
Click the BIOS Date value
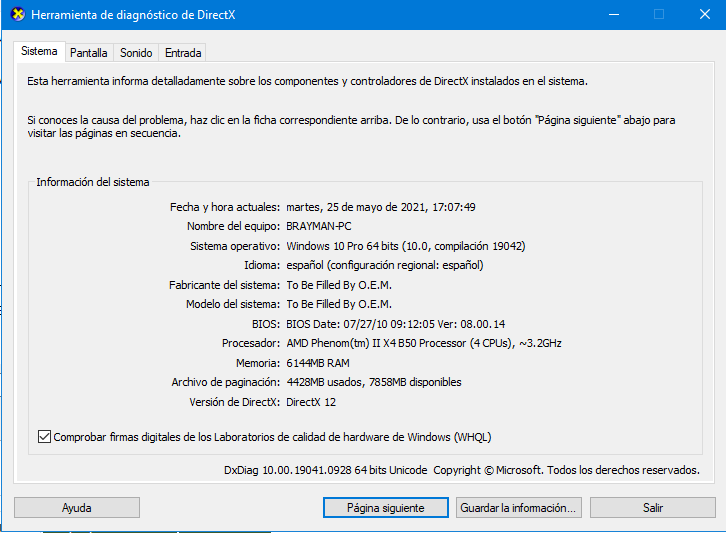[395, 324]
